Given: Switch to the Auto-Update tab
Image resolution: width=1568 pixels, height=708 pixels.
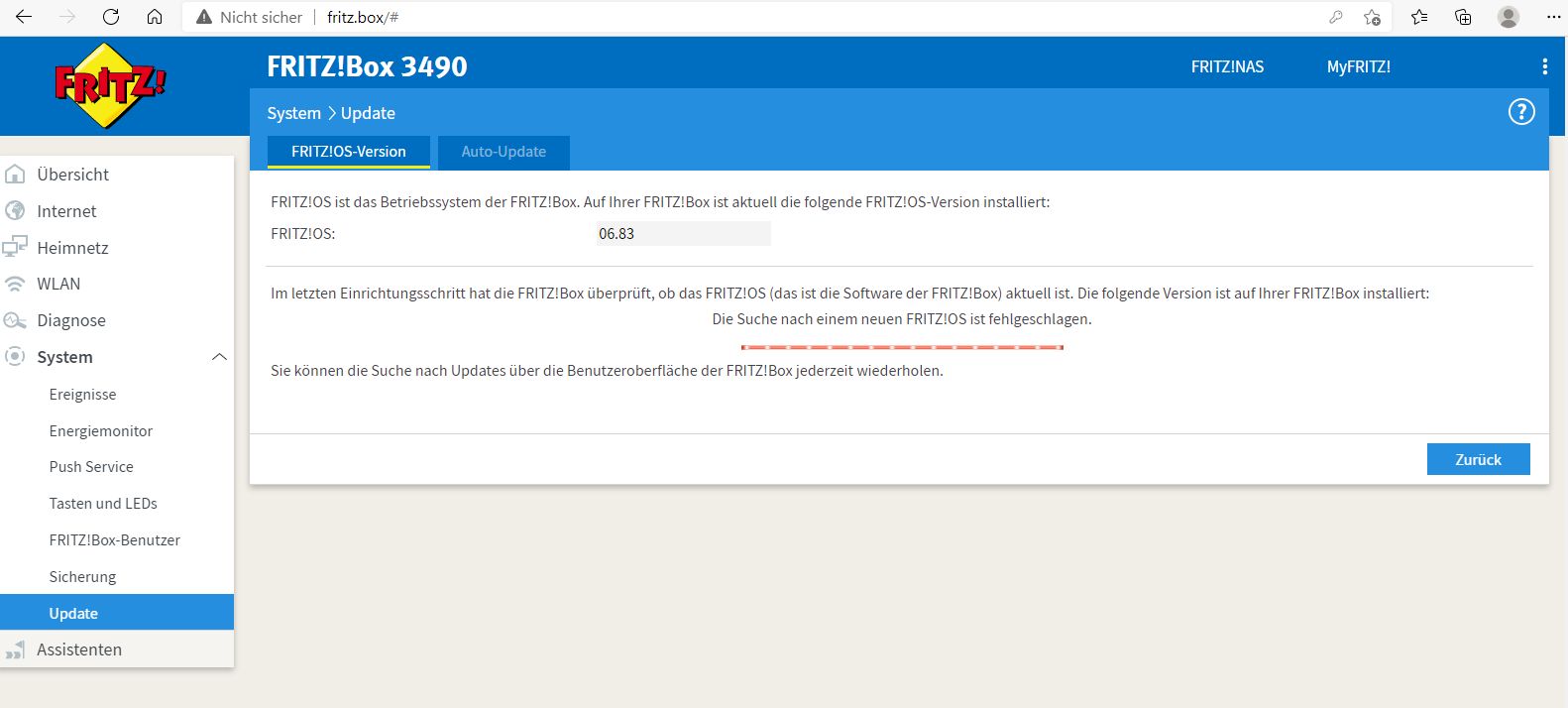Looking at the screenshot, I should pos(504,152).
